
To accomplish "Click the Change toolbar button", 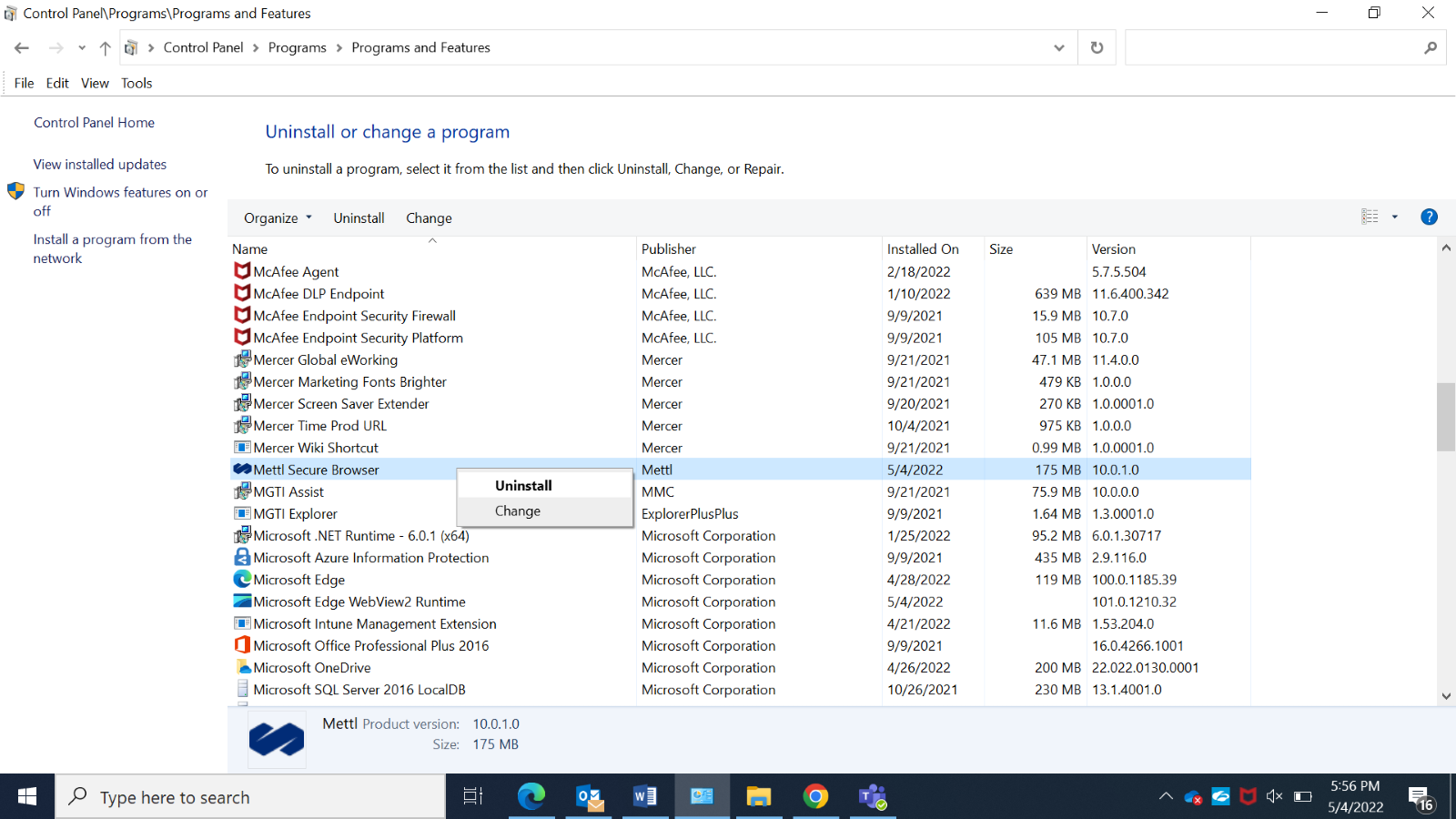I will (429, 217).
